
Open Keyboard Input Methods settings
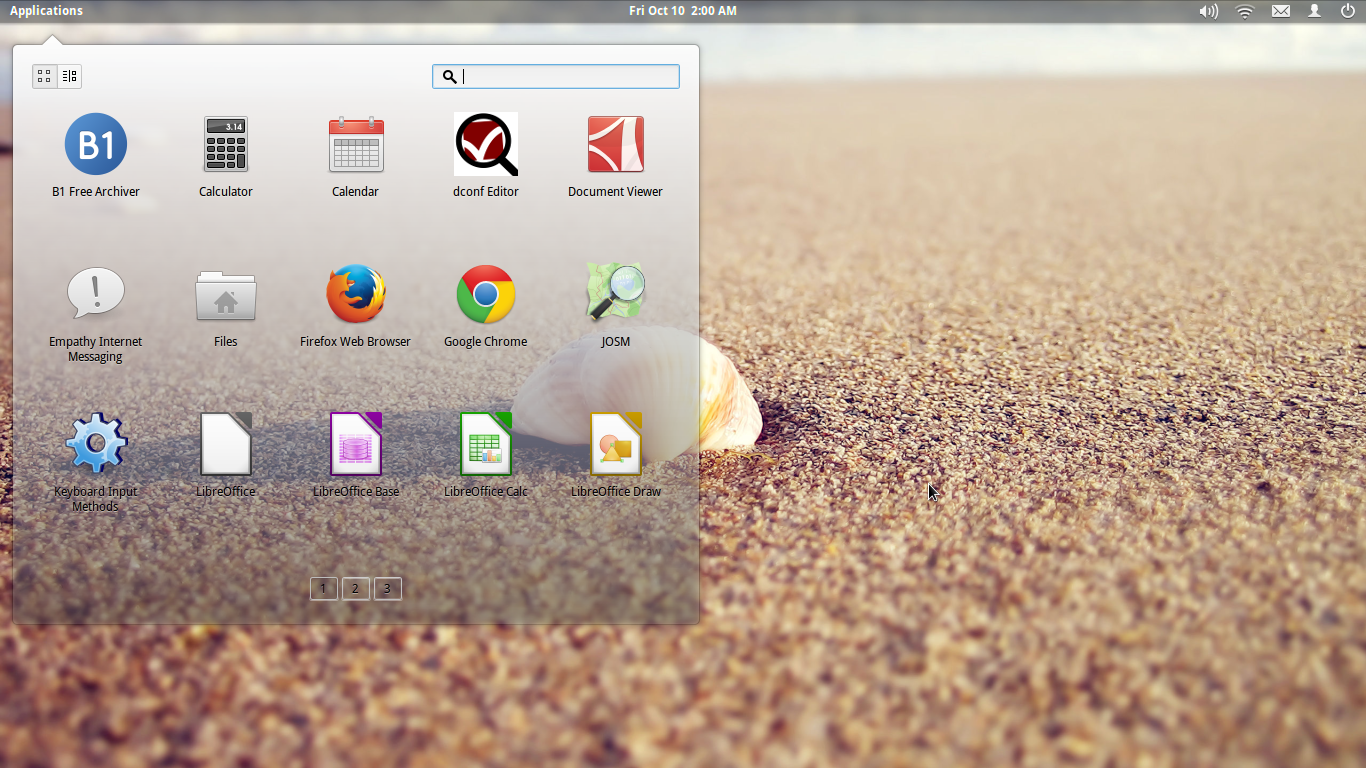(x=96, y=443)
